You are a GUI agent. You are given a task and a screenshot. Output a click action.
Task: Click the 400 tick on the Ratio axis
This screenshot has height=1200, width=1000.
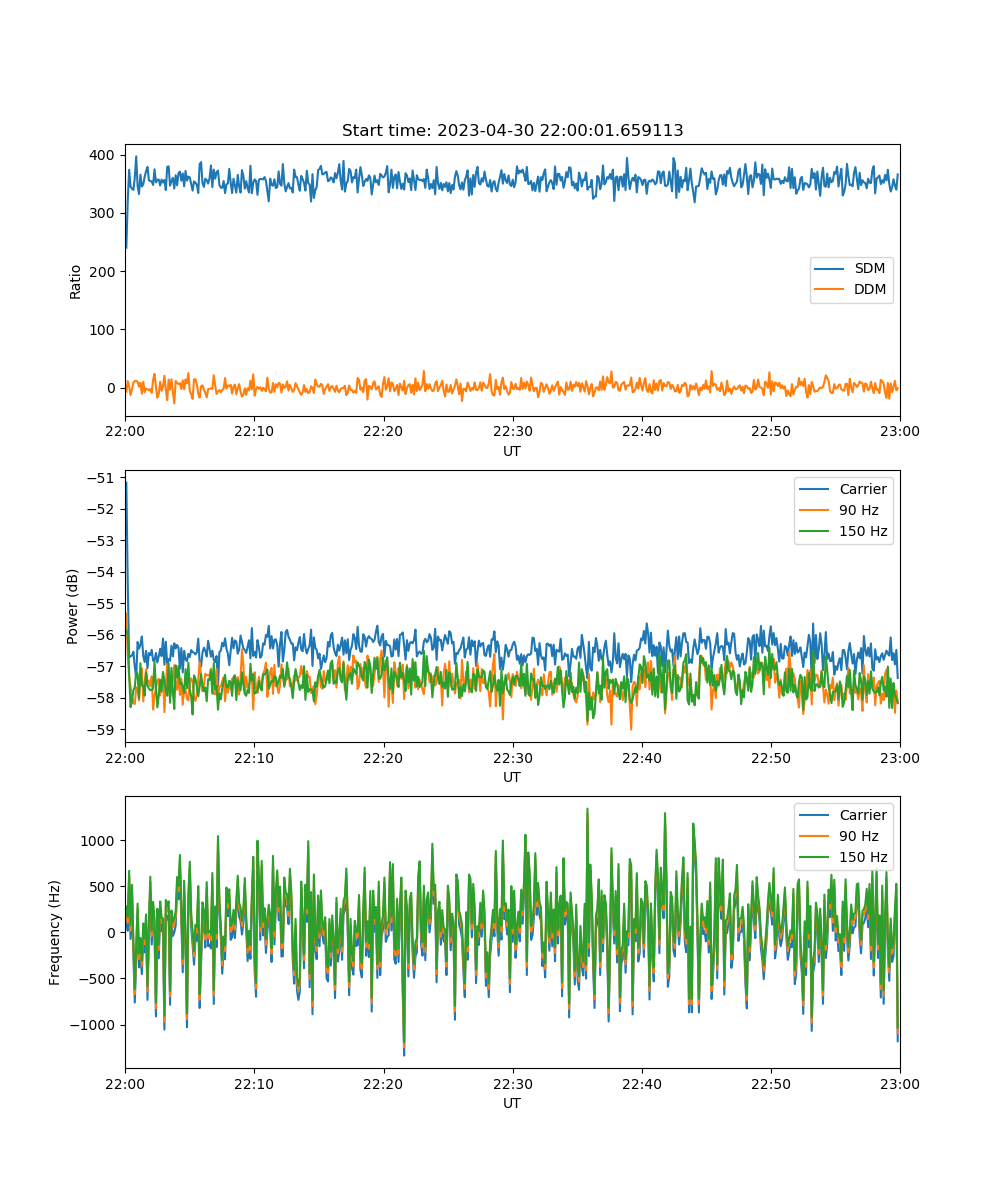[103, 155]
